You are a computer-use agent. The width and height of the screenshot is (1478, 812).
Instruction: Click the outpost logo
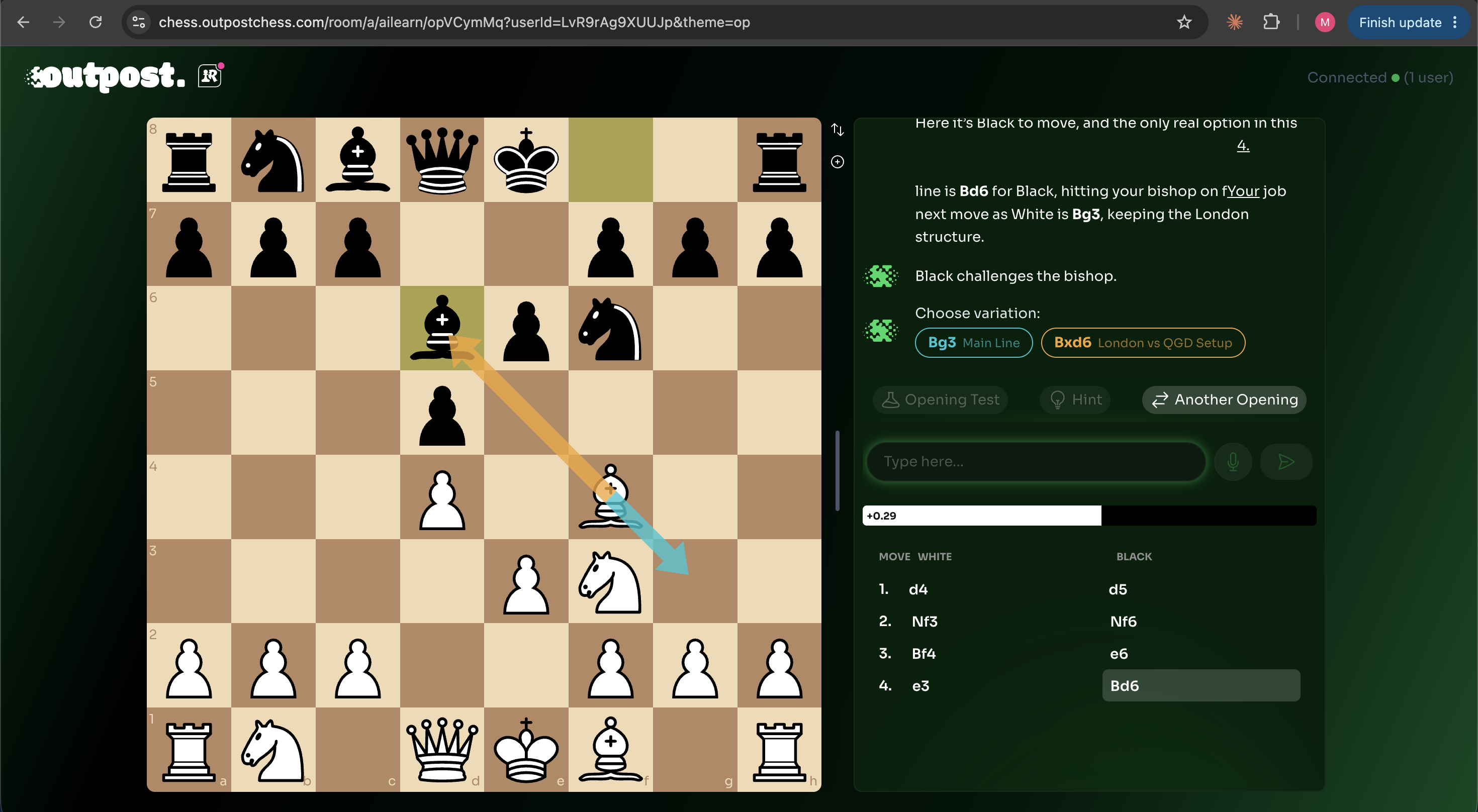(x=106, y=76)
